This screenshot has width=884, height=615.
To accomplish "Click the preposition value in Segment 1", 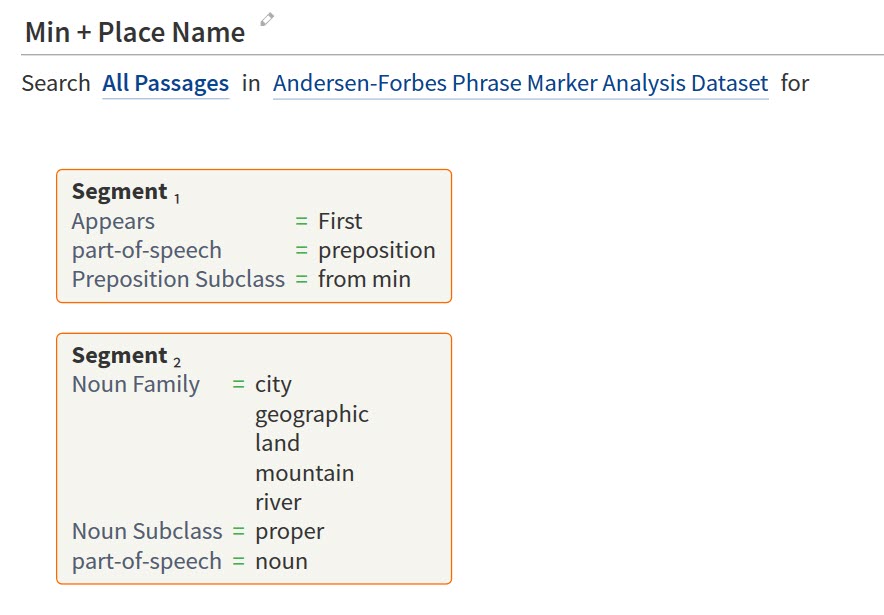I will click(x=376, y=250).
